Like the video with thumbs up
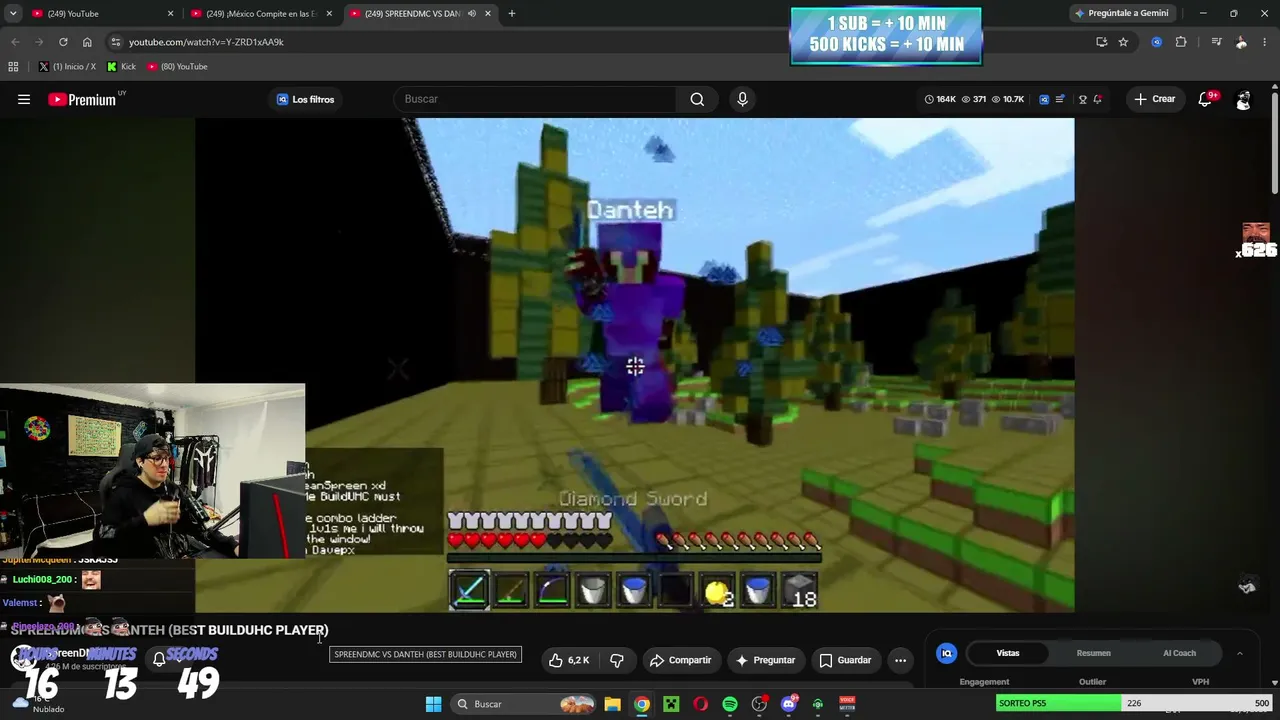1280x720 pixels. click(x=569, y=660)
